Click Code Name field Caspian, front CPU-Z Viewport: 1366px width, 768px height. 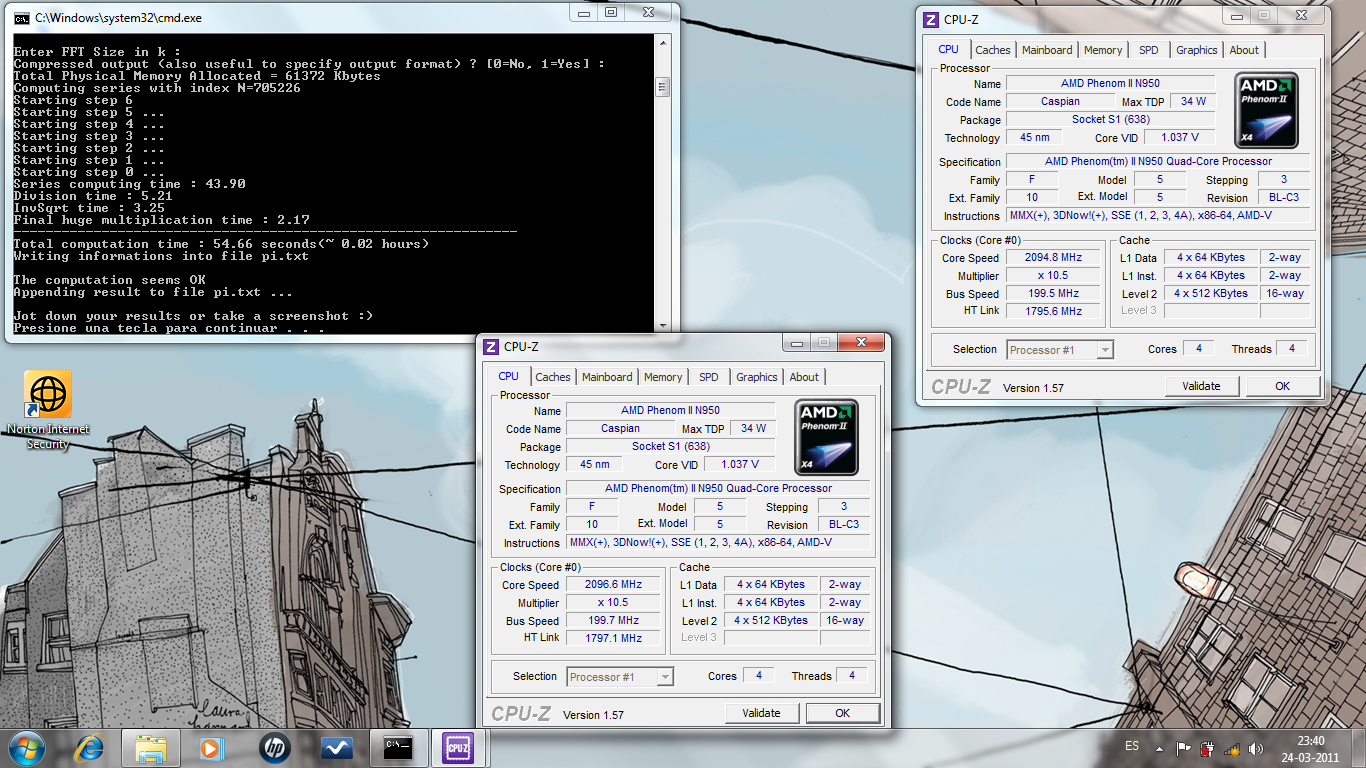[x=620, y=428]
